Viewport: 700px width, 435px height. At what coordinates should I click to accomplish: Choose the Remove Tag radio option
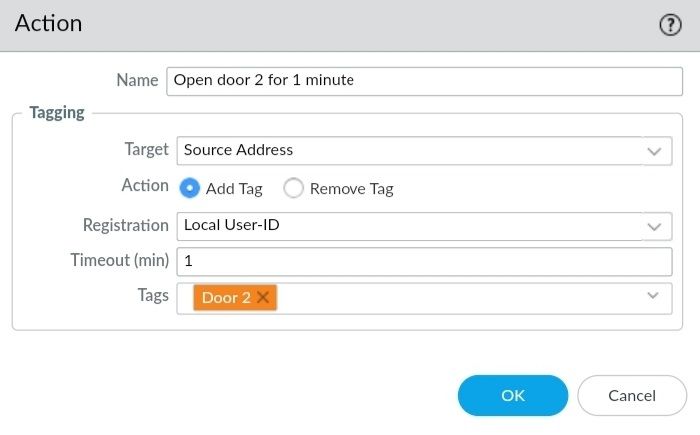294,188
